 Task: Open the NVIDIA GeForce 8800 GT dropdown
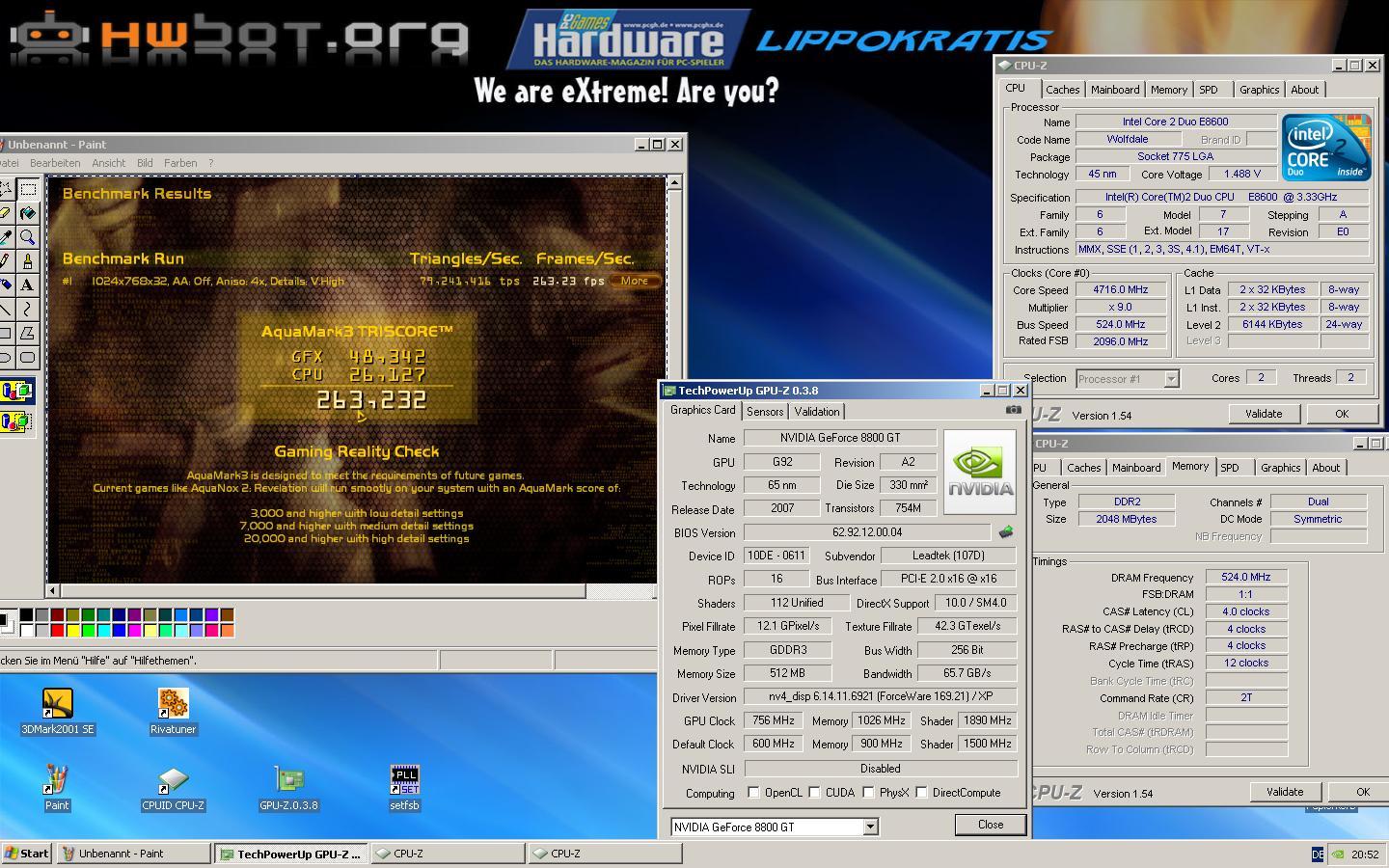point(870,827)
